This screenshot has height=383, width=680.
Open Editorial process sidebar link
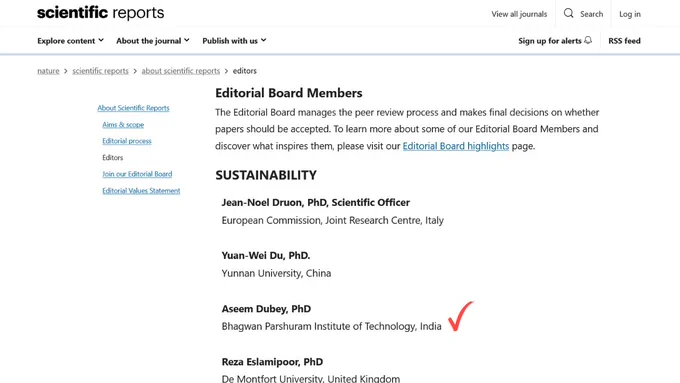127,141
